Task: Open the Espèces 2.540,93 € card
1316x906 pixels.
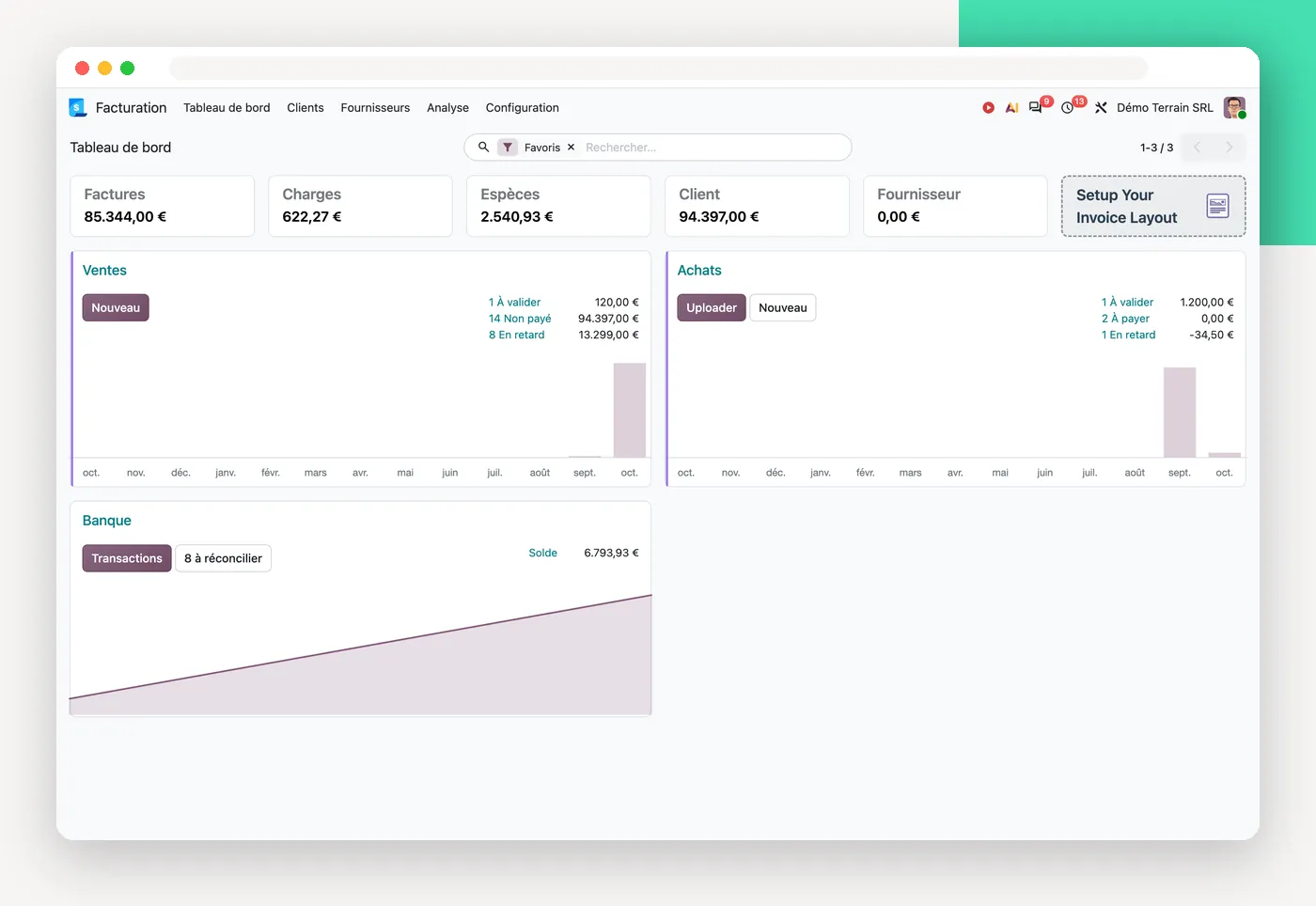Action: [559, 206]
